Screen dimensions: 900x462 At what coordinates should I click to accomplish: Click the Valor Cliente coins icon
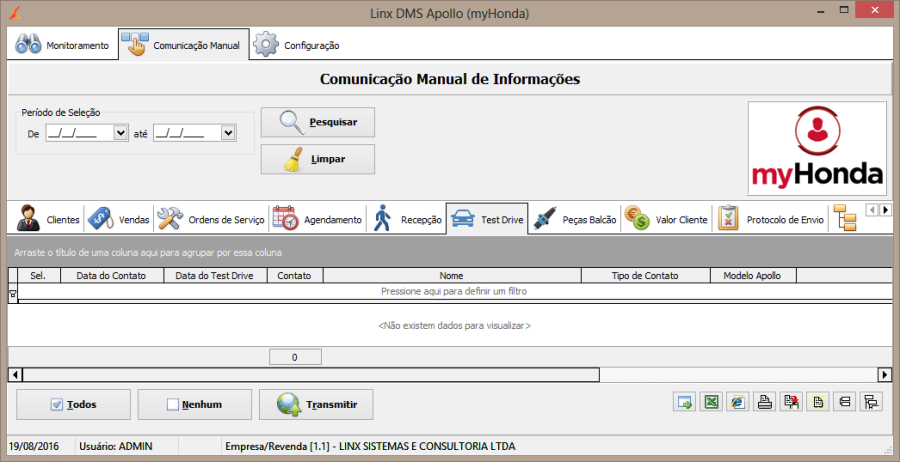[x=637, y=218]
